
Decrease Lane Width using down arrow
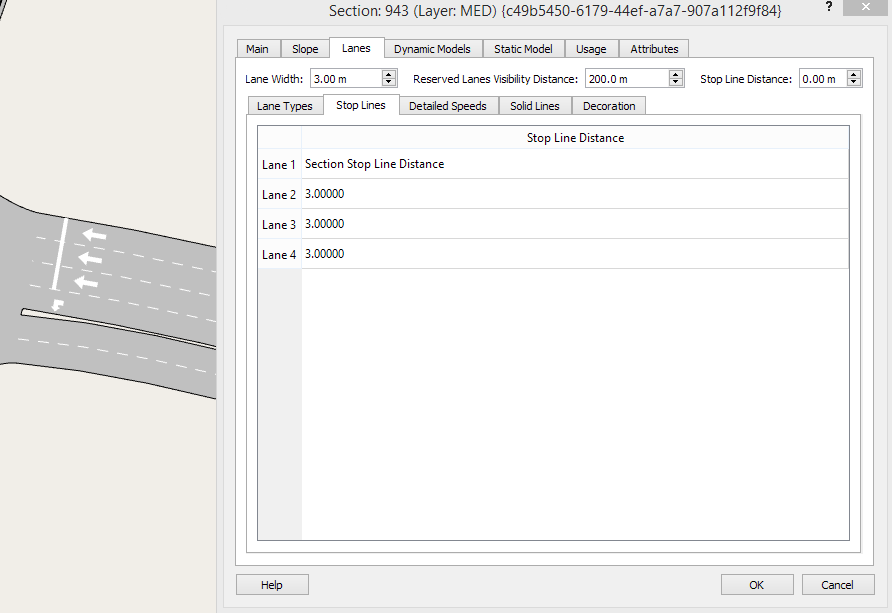click(388, 83)
